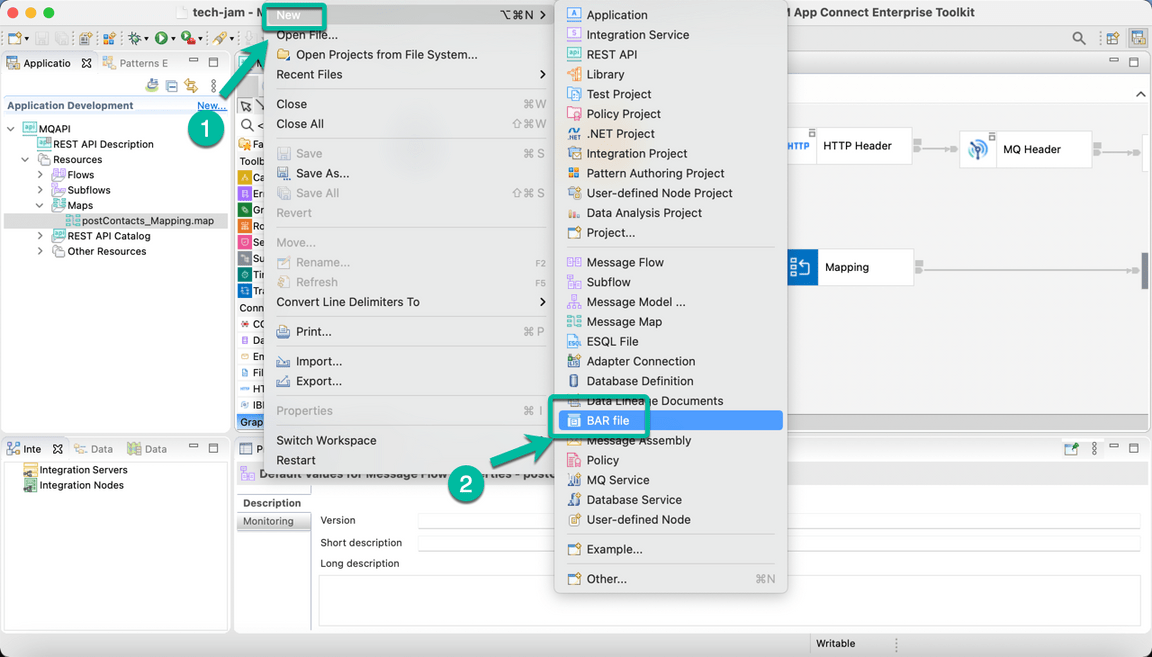Click the New wizard toolbar icon
This screenshot has width=1152, height=657.
16,37
